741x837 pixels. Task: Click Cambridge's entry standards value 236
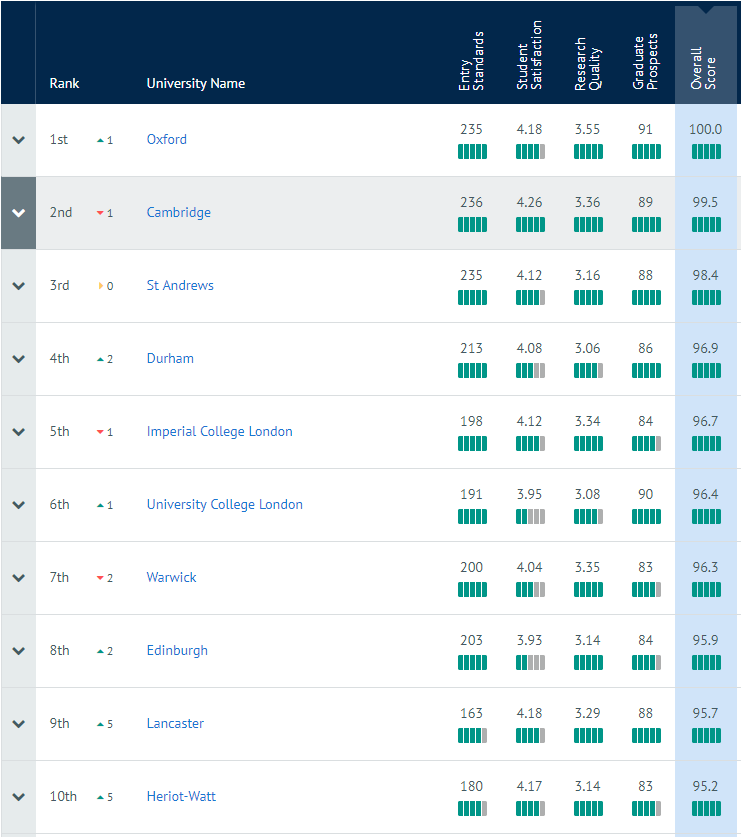[x=471, y=202]
